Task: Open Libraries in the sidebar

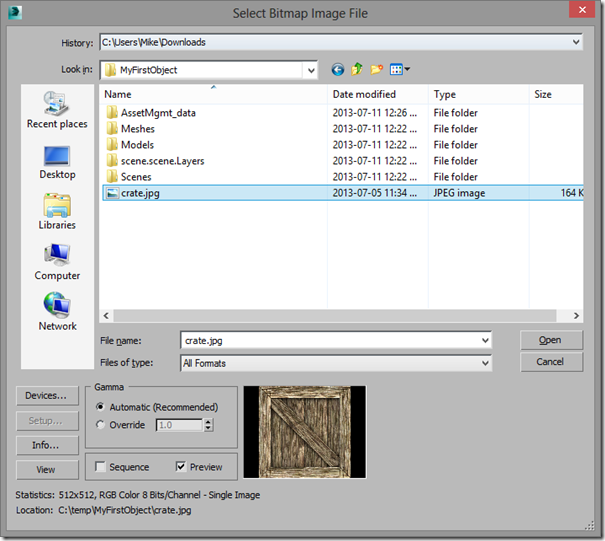Action: (x=57, y=211)
